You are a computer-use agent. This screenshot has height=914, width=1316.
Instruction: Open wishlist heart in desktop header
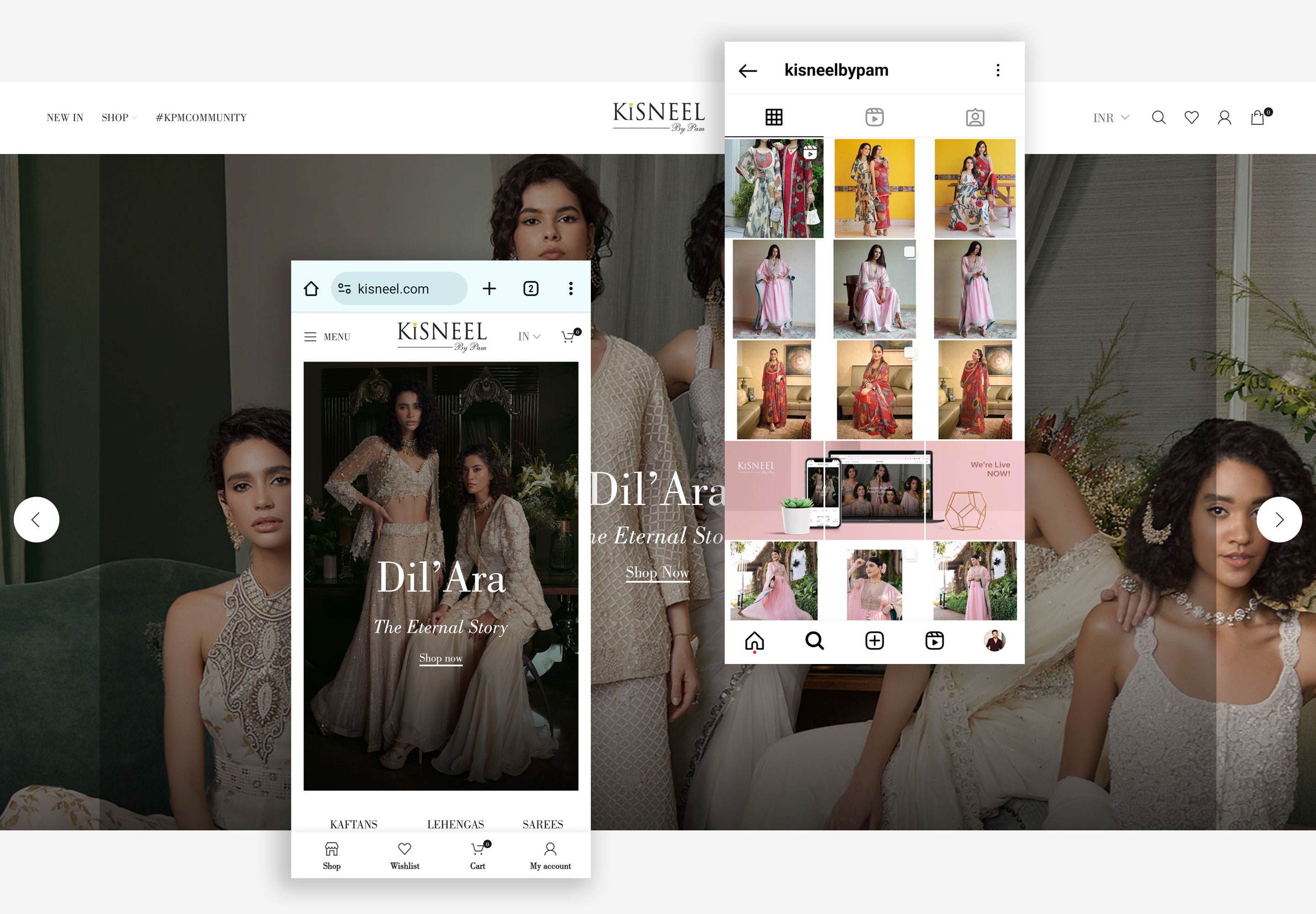[1192, 117]
